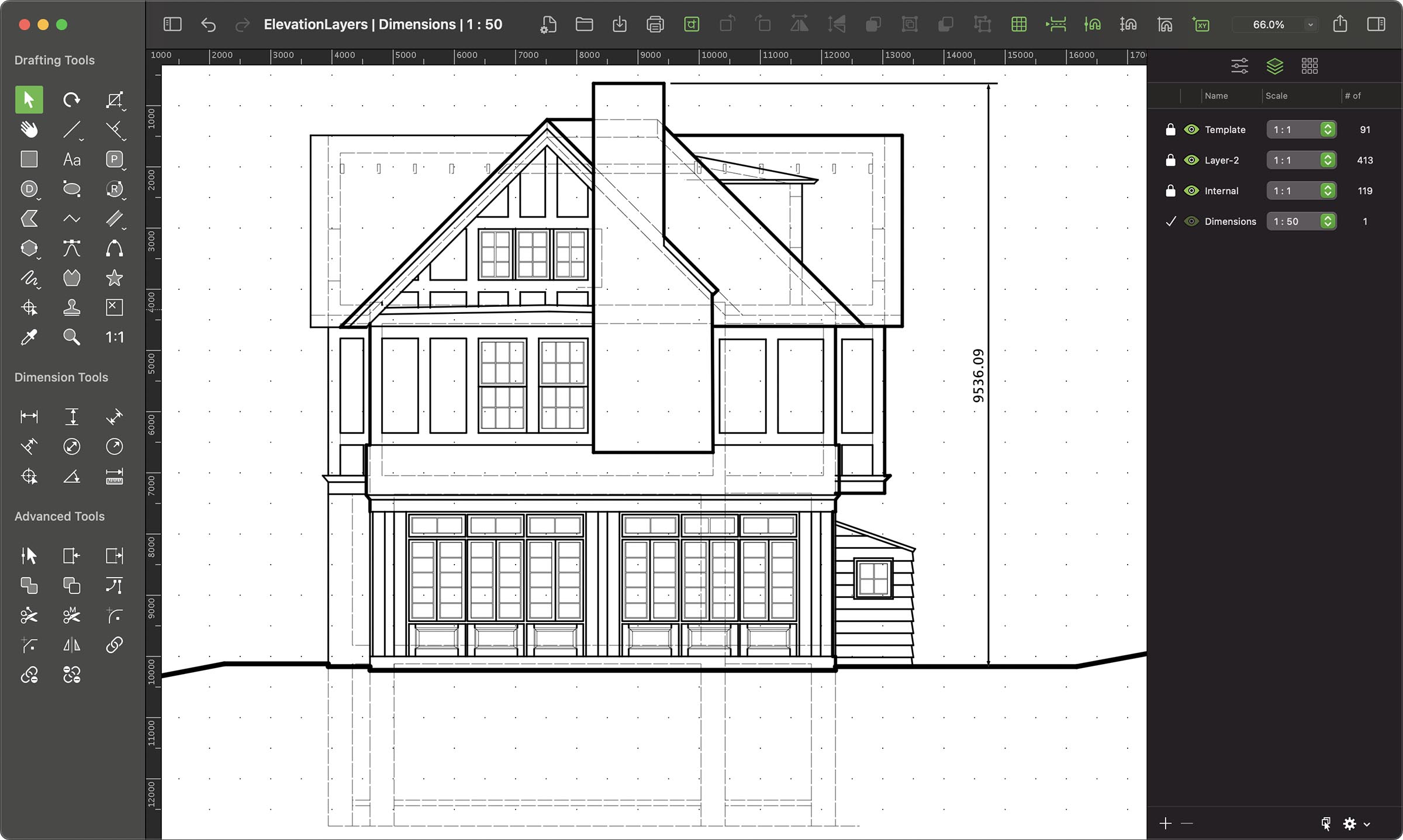Select the Dimensions layer row

(1230, 222)
